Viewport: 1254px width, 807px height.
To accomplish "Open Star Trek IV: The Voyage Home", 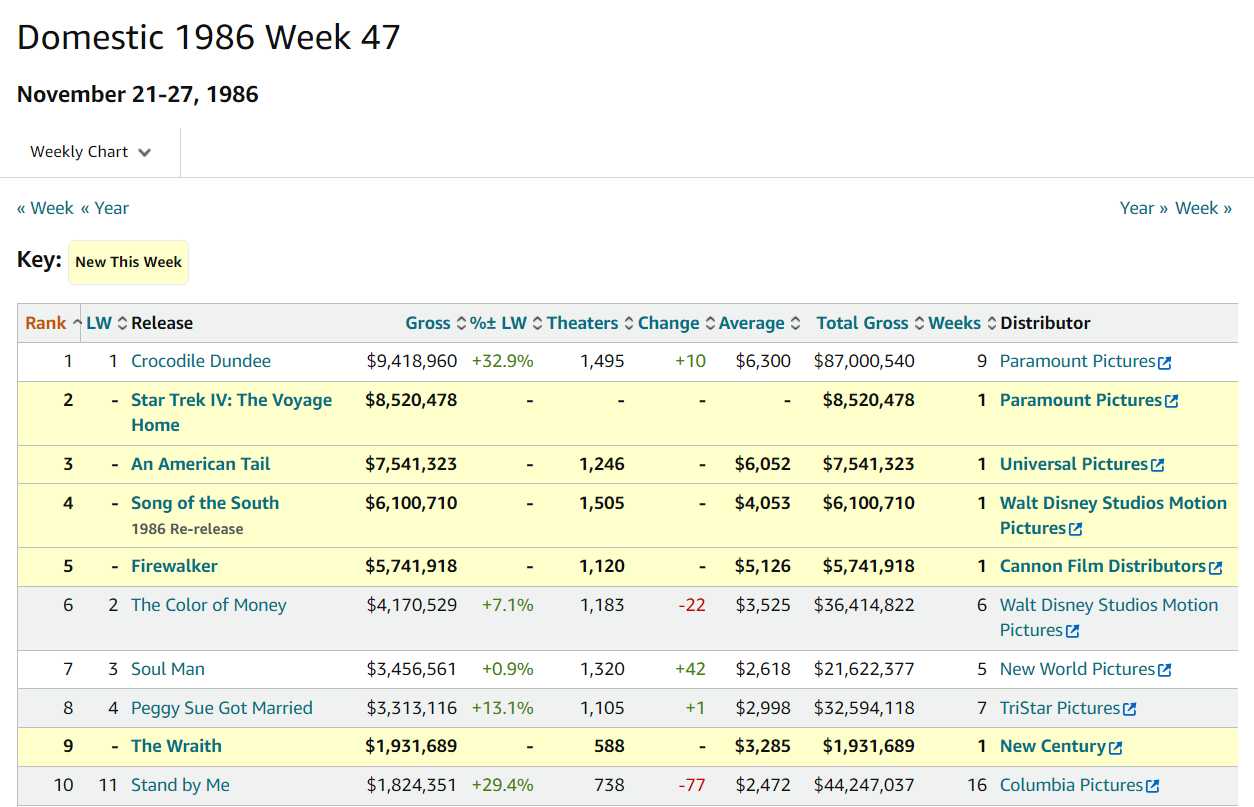I will pyautogui.click(x=231, y=412).
